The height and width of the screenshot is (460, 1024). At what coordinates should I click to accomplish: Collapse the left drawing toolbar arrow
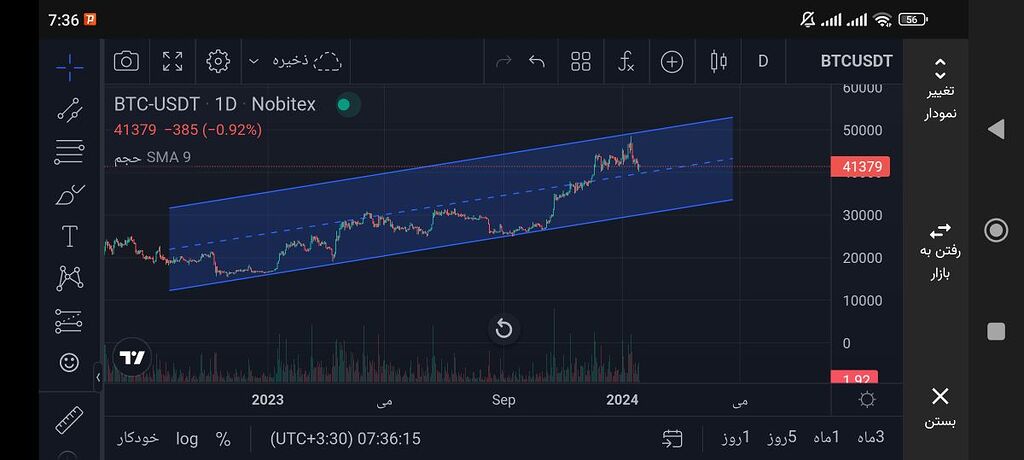click(x=98, y=377)
